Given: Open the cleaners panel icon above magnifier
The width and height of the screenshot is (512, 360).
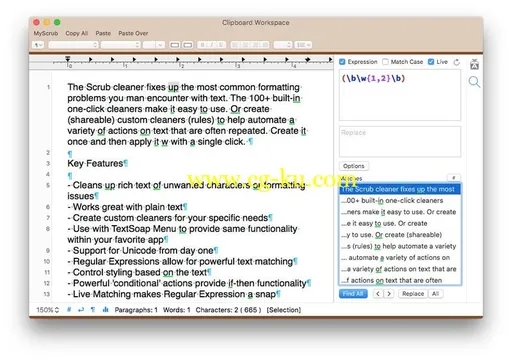Looking at the screenshot, I should pos(474,64).
